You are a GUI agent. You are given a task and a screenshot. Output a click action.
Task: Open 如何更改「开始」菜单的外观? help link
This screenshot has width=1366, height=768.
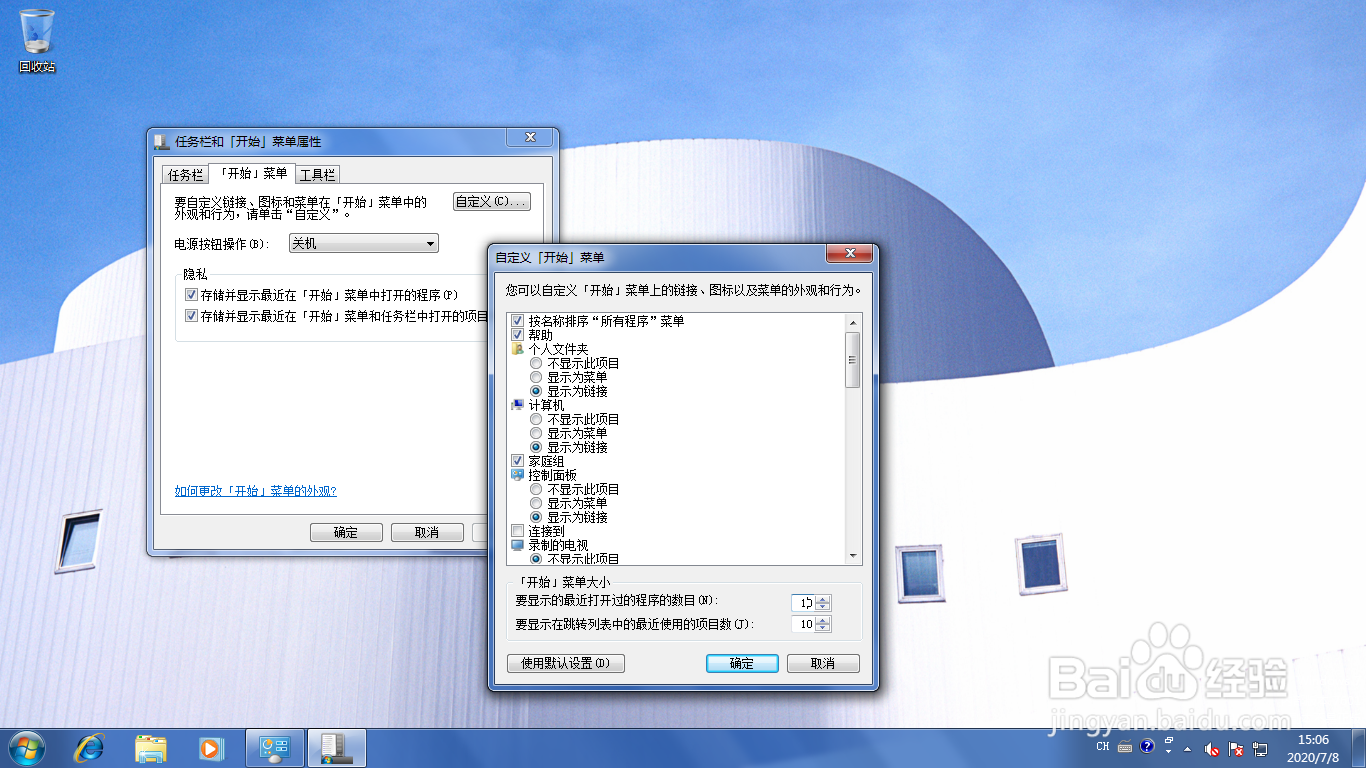(x=255, y=491)
